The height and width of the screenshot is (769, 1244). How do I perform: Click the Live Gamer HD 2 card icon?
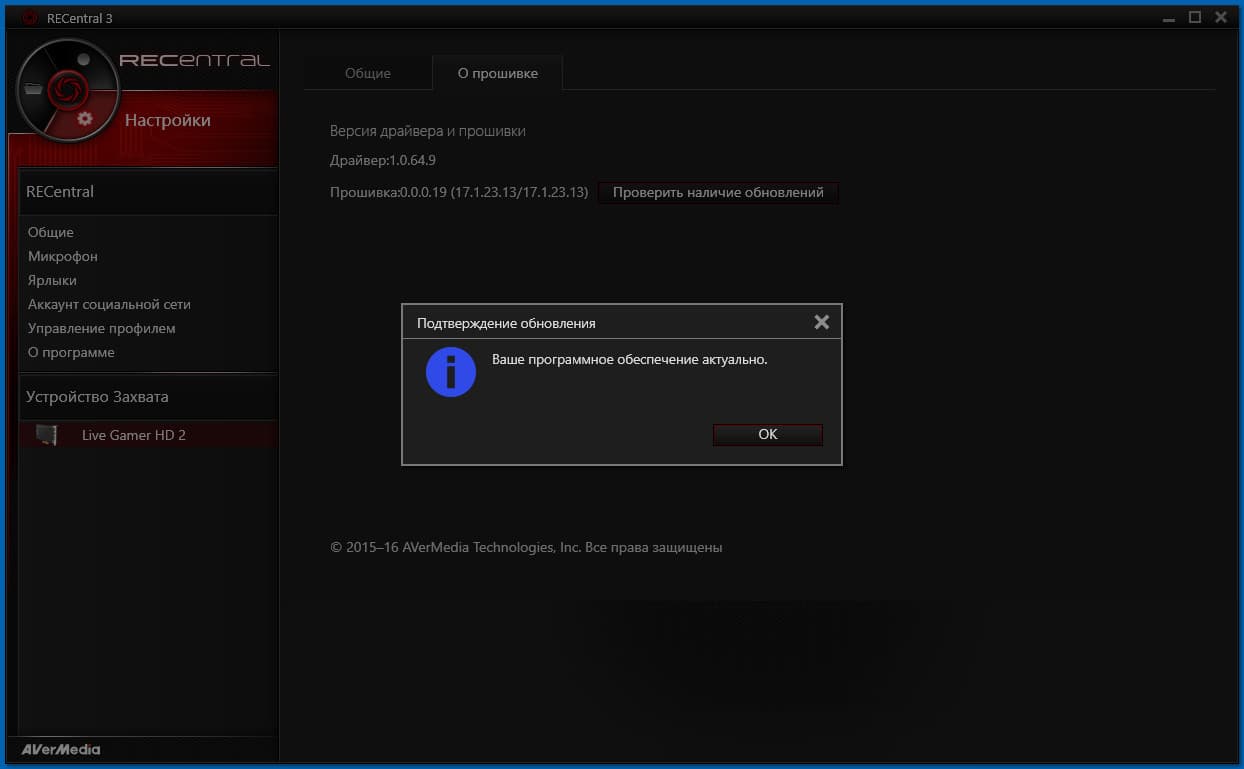(x=46, y=435)
